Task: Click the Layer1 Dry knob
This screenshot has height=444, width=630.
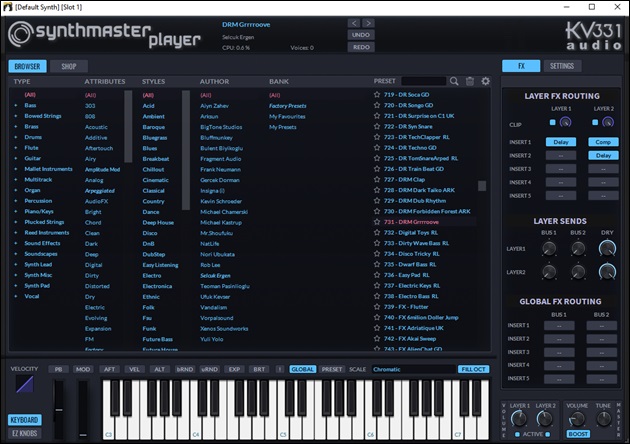Action: point(607,249)
